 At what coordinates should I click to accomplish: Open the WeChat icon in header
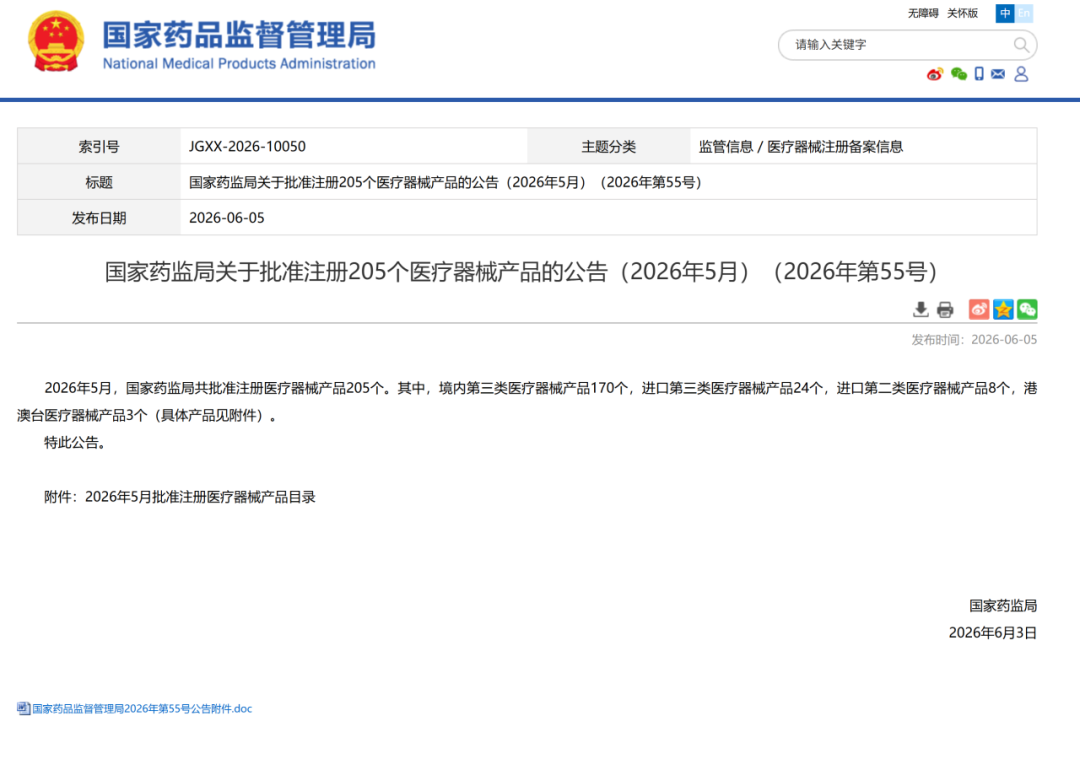point(959,74)
